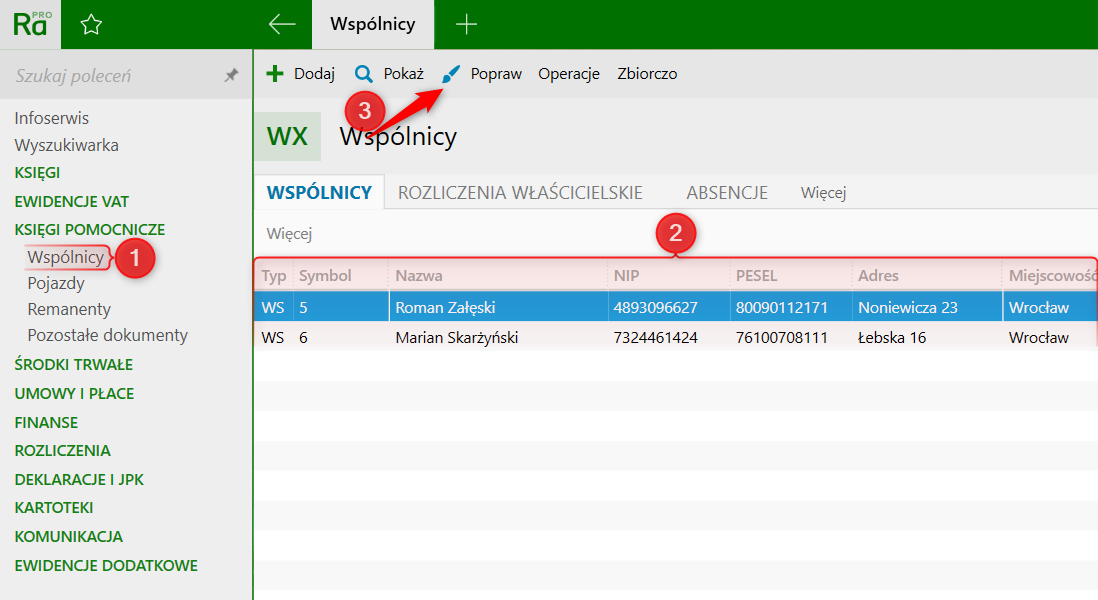Image resolution: width=1098 pixels, height=600 pixels.
Task: Open Wyszukiwarka in the sidebar
Action: pyautogui.click(x=67, y=145)
